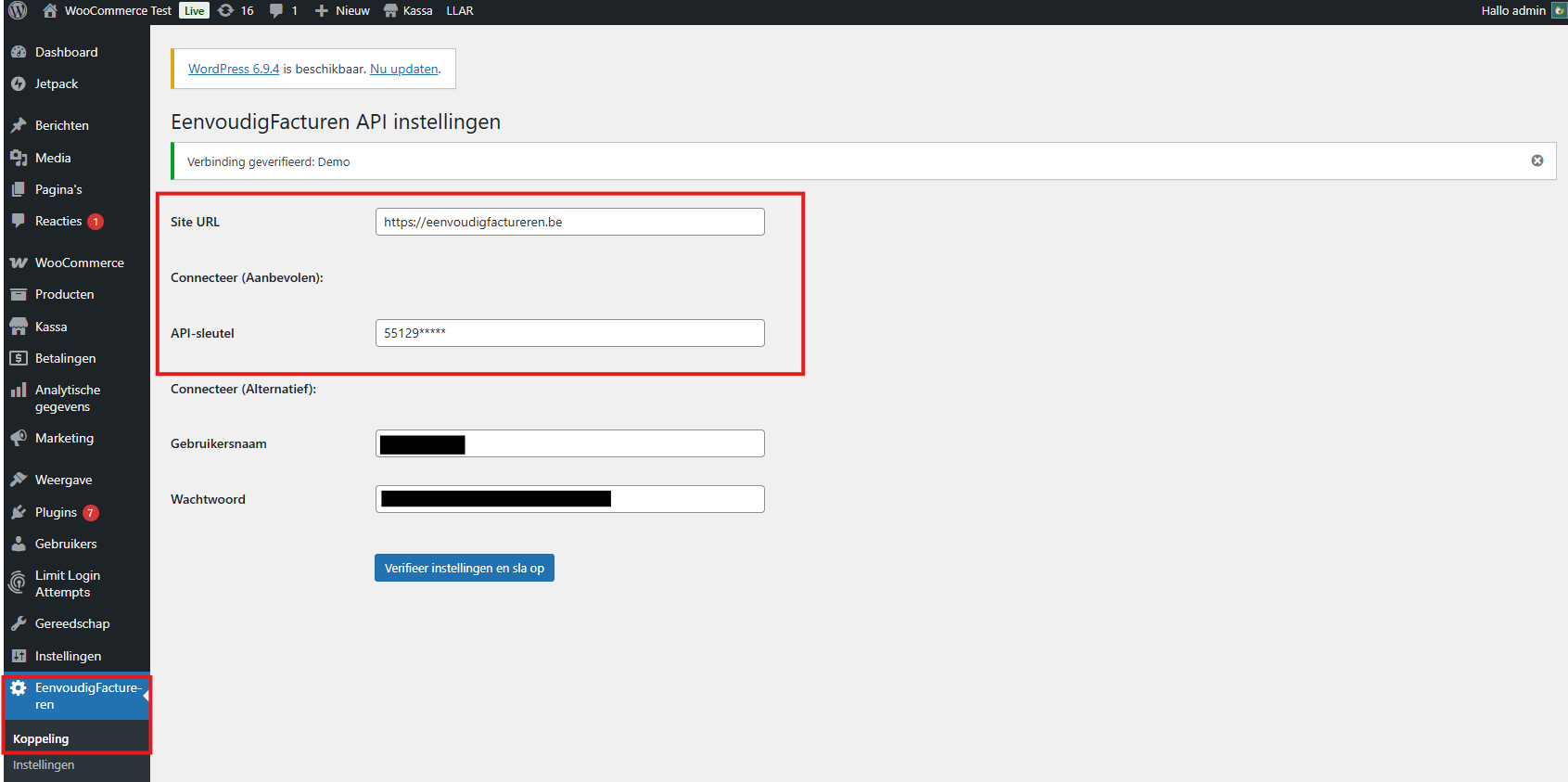This screenshot has height=782, width=1568.
Task: Select the Instellingen submenu under EenvoudigFactureren
Action: click(x=44, y=764)
